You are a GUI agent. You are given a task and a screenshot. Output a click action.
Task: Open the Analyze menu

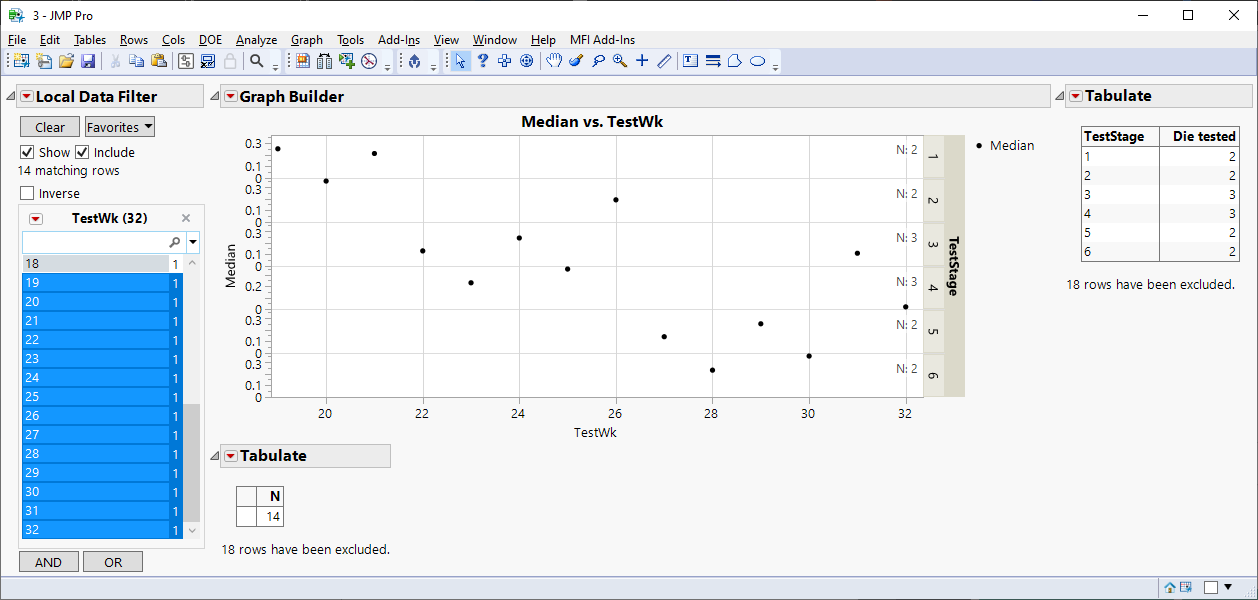[256, 40]
